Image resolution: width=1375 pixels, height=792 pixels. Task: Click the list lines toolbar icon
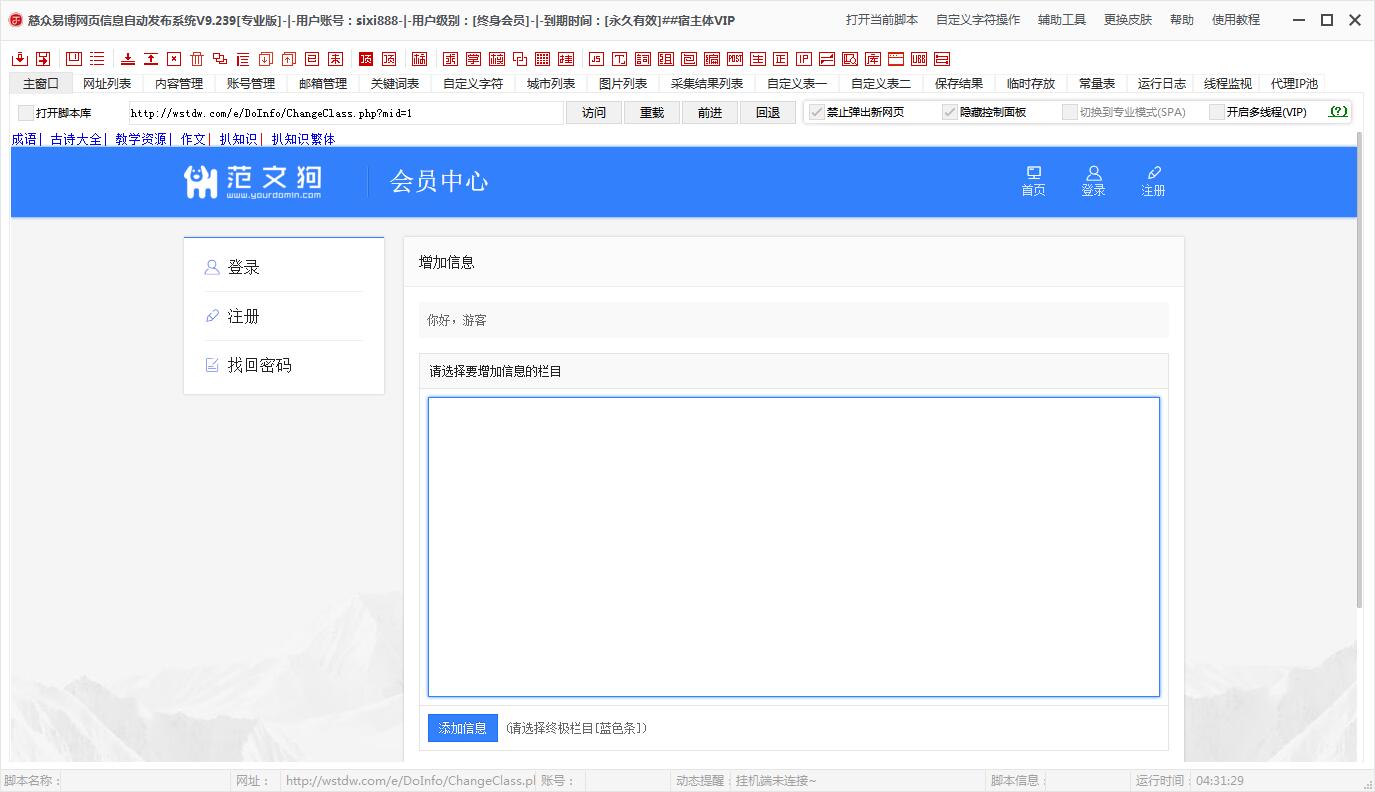[x=97, y=59]
